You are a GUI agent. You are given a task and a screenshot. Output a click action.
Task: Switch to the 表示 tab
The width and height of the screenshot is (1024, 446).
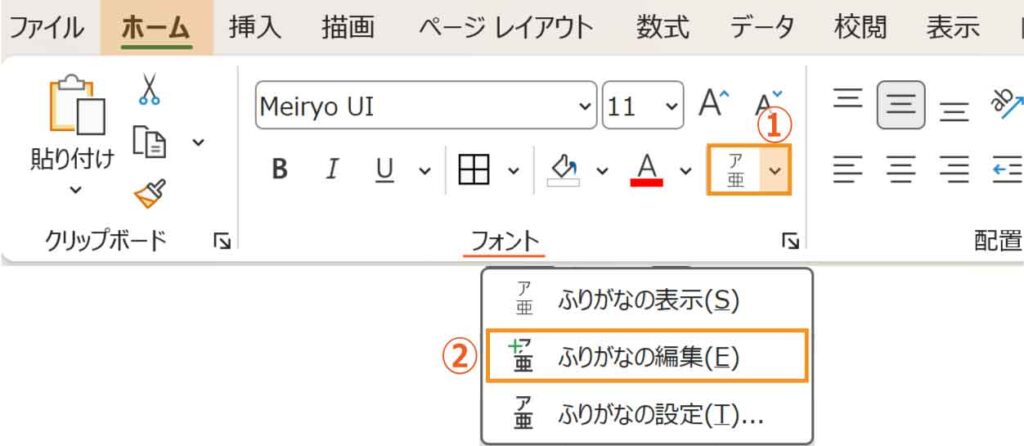pyautogui.click(x=953, y=27)
